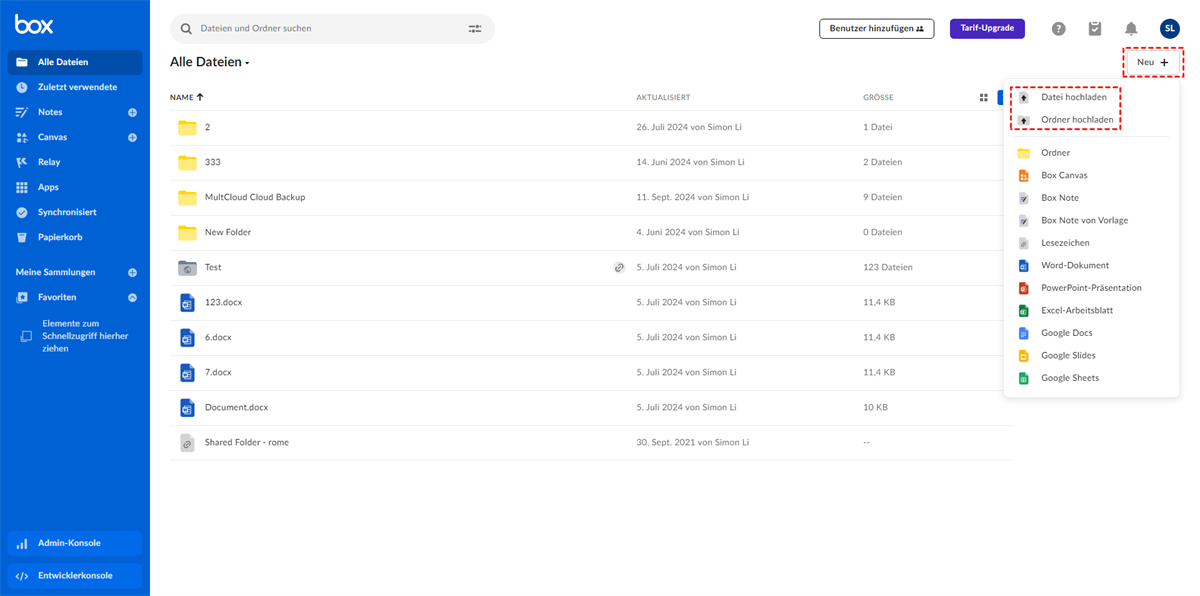Switch to grid view icon
Viewport: 1200px width, 596px height.
tap(983, 98)
